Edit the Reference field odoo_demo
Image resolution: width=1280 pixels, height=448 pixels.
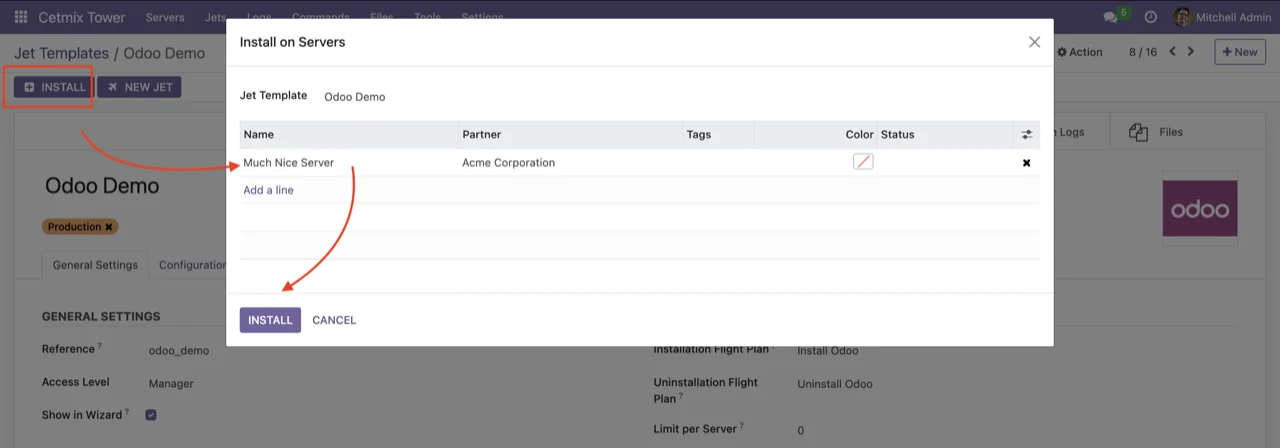pos(179,351)
